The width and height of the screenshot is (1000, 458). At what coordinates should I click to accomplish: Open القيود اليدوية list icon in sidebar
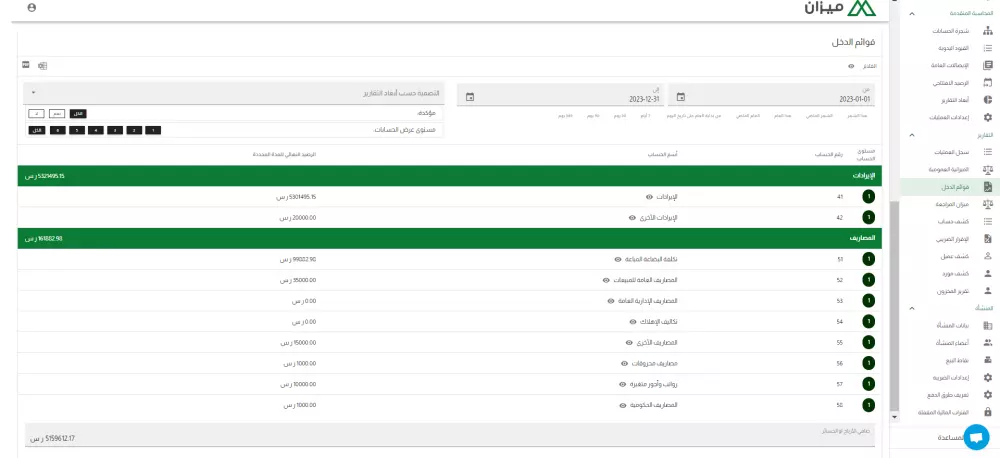988,48
